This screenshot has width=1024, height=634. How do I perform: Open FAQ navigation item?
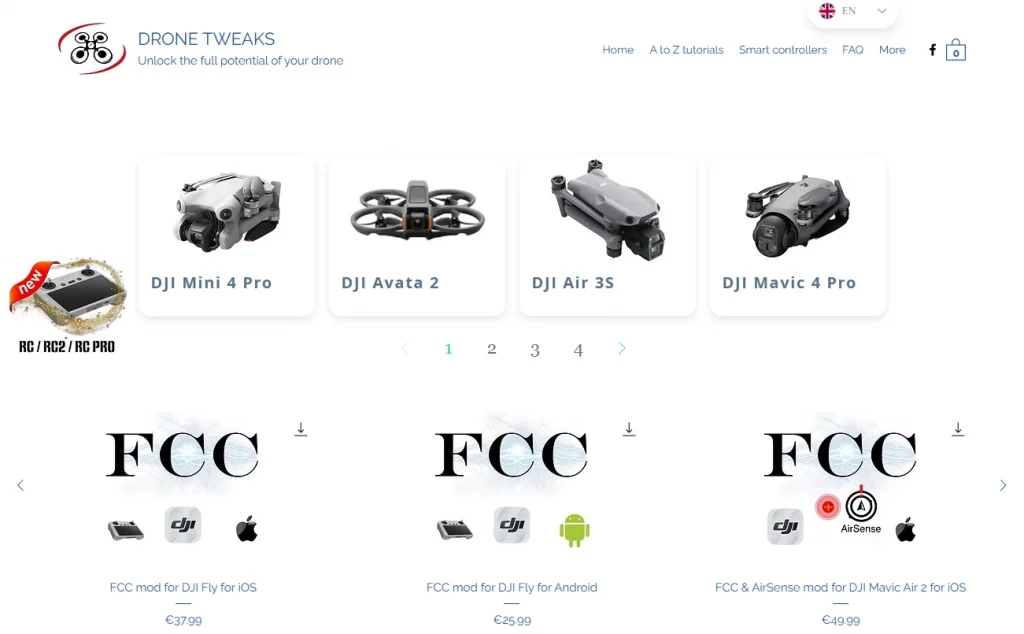click(x=852, y=50)
